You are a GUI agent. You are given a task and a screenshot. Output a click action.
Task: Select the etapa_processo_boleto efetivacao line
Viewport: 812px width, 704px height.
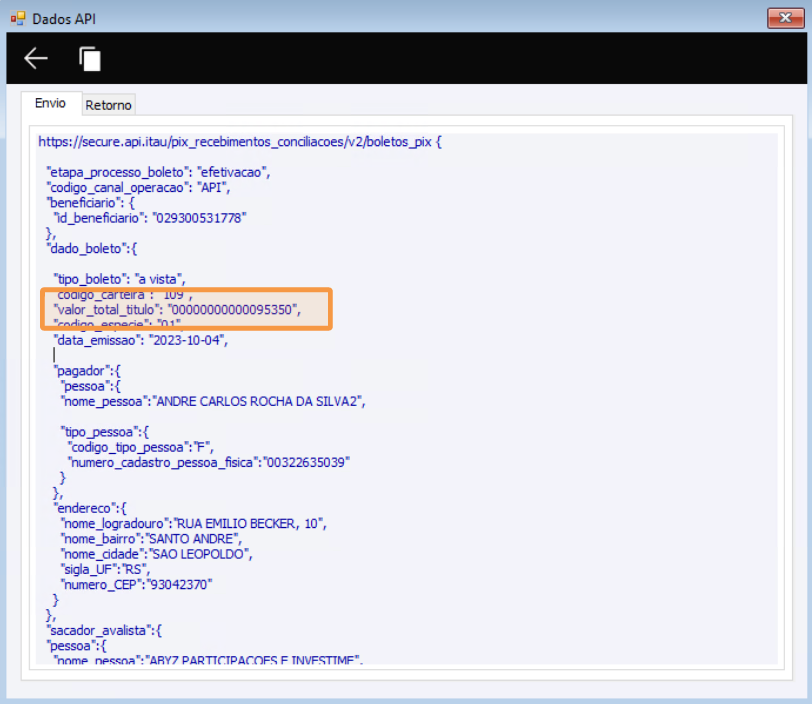pos(158,172)
